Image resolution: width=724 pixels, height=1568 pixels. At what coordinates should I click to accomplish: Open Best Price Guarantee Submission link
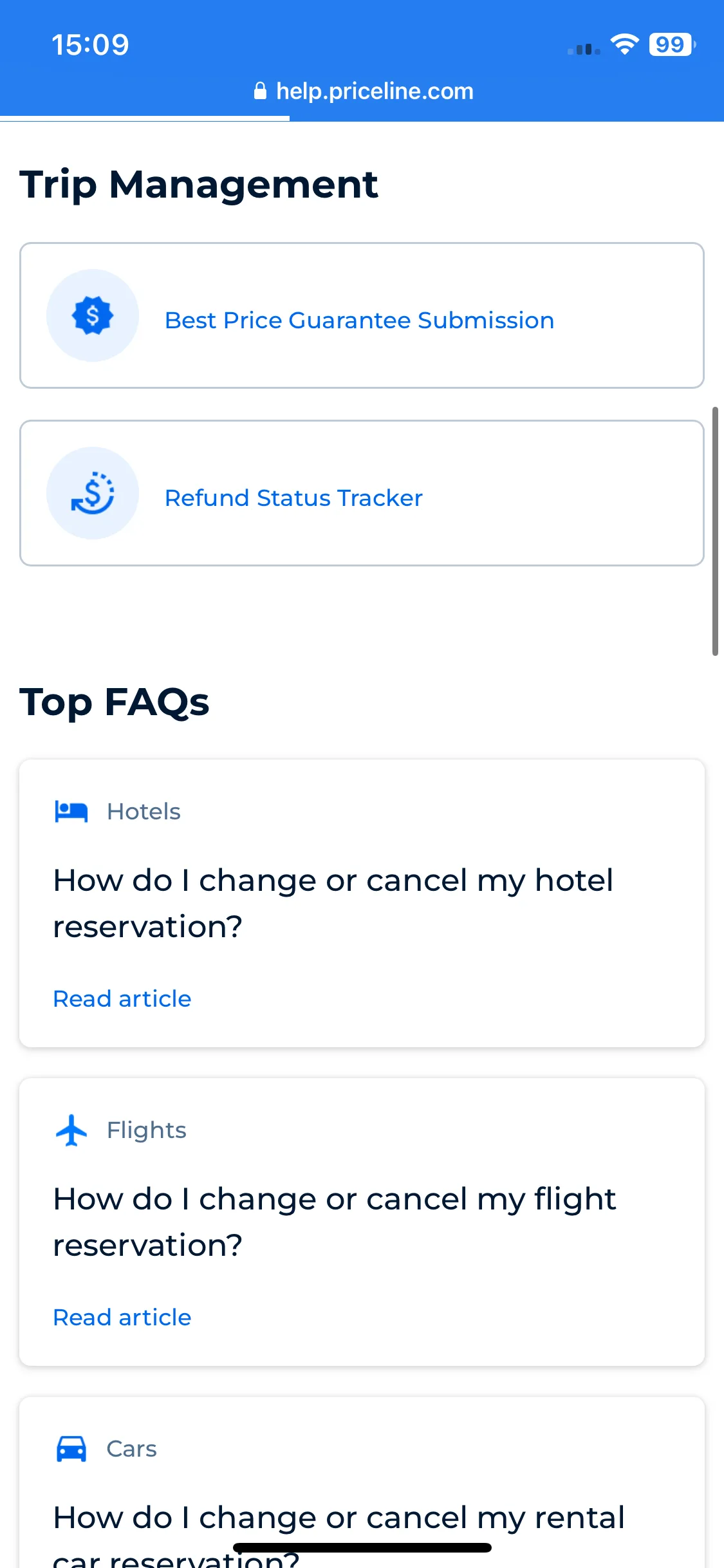pos(359,321)
